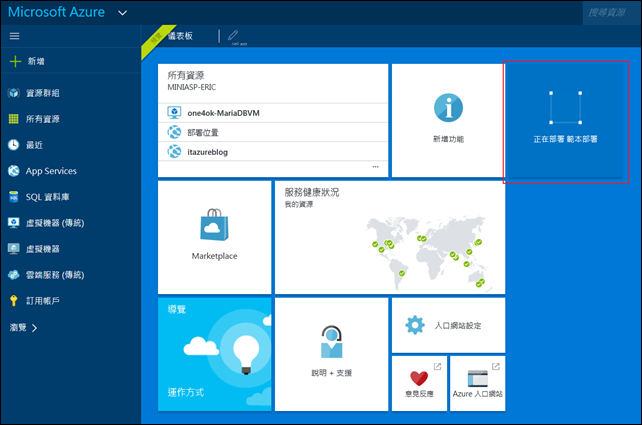Click the Marketplace shopping bag icon
This screenshot has height=425, width=642.
[x=214, y=224]
